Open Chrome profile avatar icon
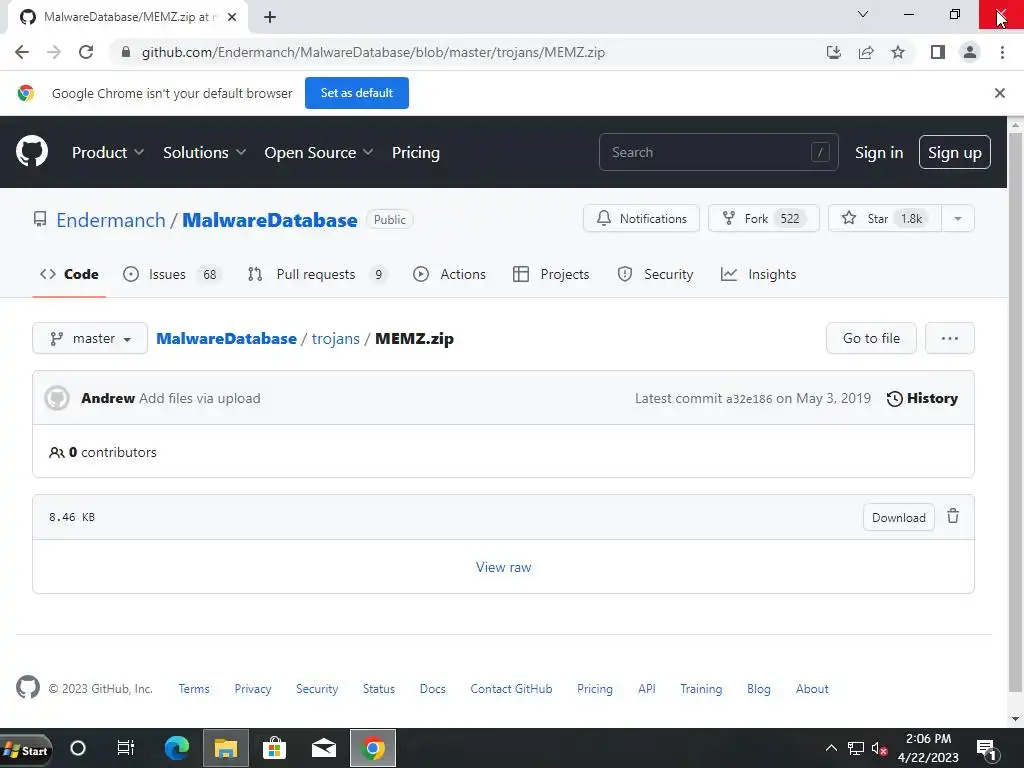This screenshot has width=1024, height=768. [x=970, y=52]
